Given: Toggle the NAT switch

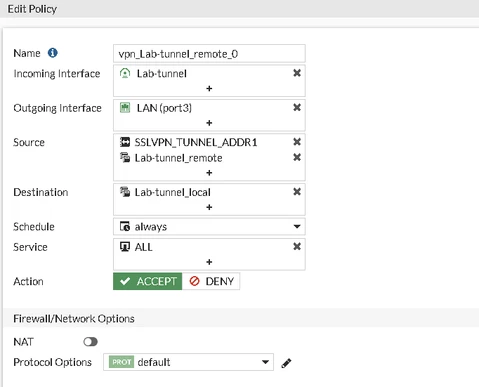Looking at the screenshot, I should (x=90, y=342).
